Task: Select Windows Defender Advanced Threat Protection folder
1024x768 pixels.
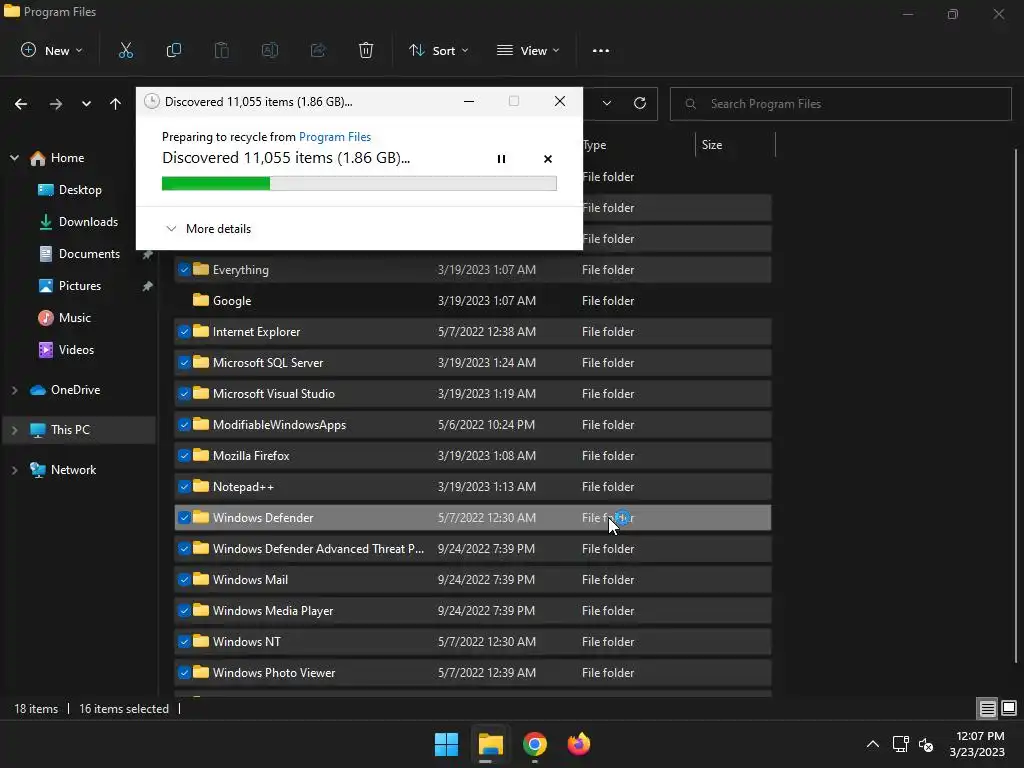Action: click(x=472, y=549)
